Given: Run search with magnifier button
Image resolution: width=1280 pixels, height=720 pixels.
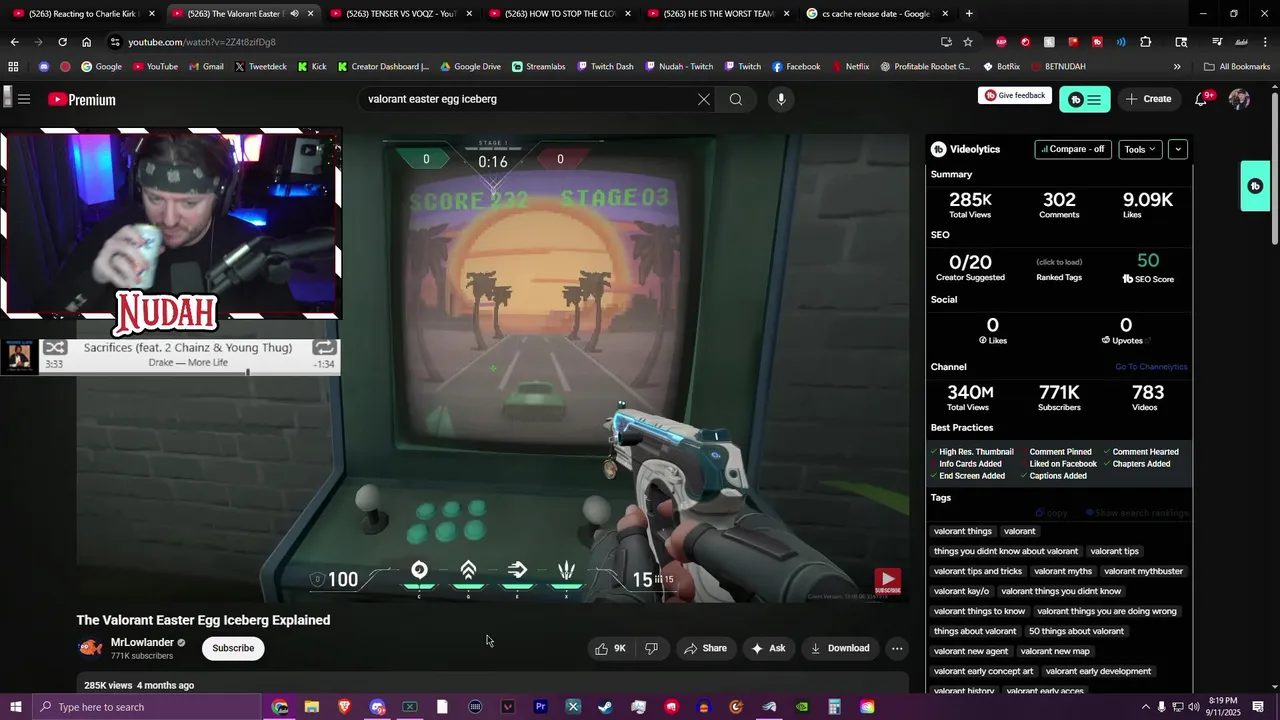Looking at the screenshot, I should coord(736,99).
